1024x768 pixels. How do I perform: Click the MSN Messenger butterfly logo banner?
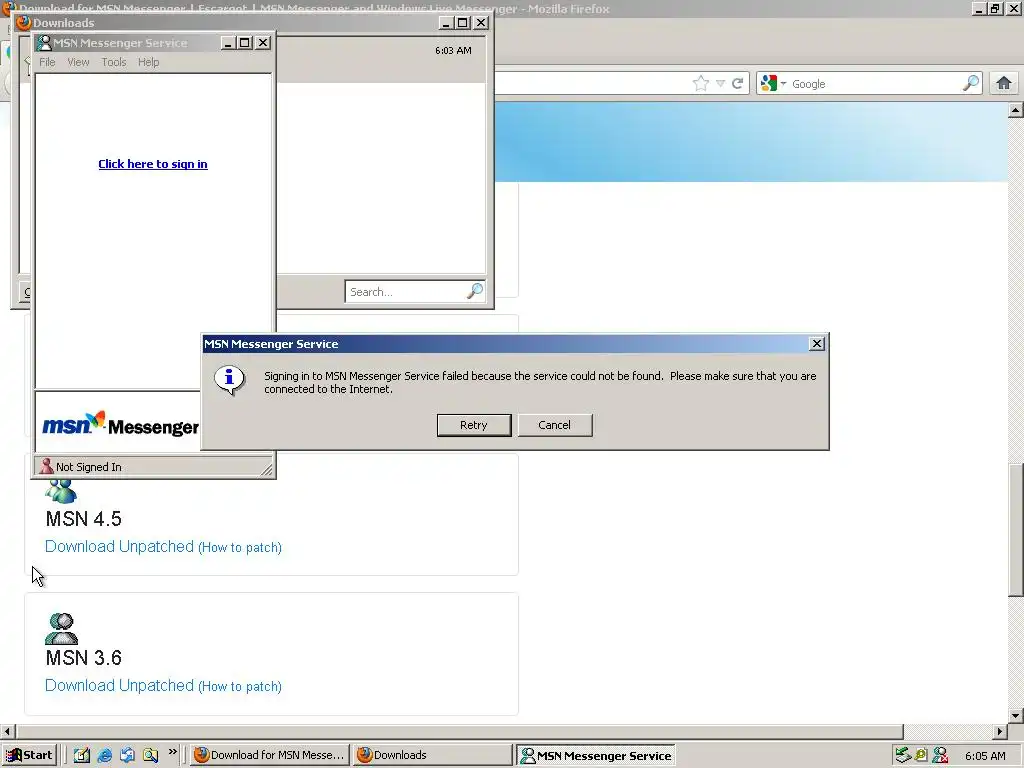coord(120,425)
